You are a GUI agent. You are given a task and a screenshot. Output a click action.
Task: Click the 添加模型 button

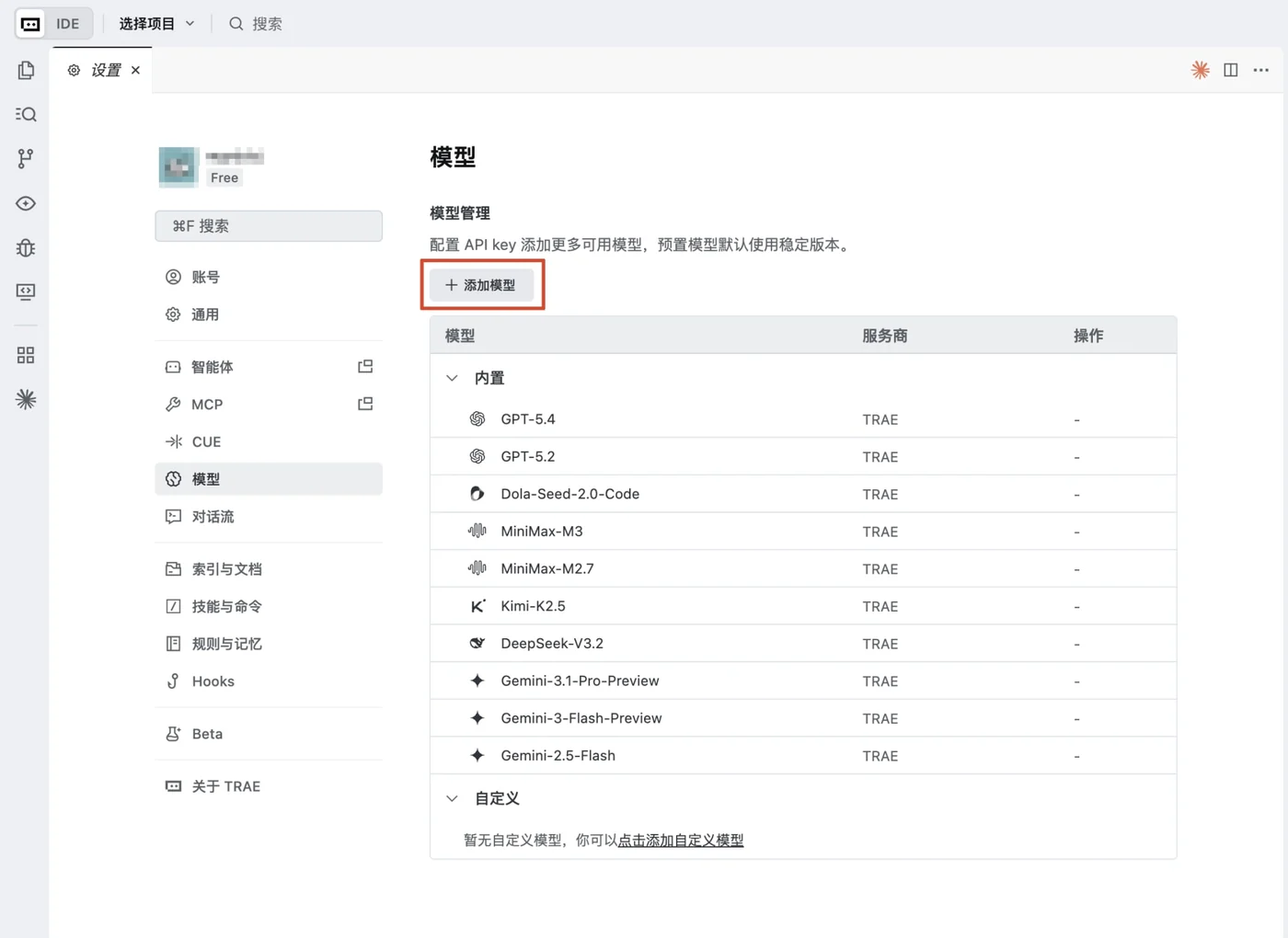coord(481,285)
